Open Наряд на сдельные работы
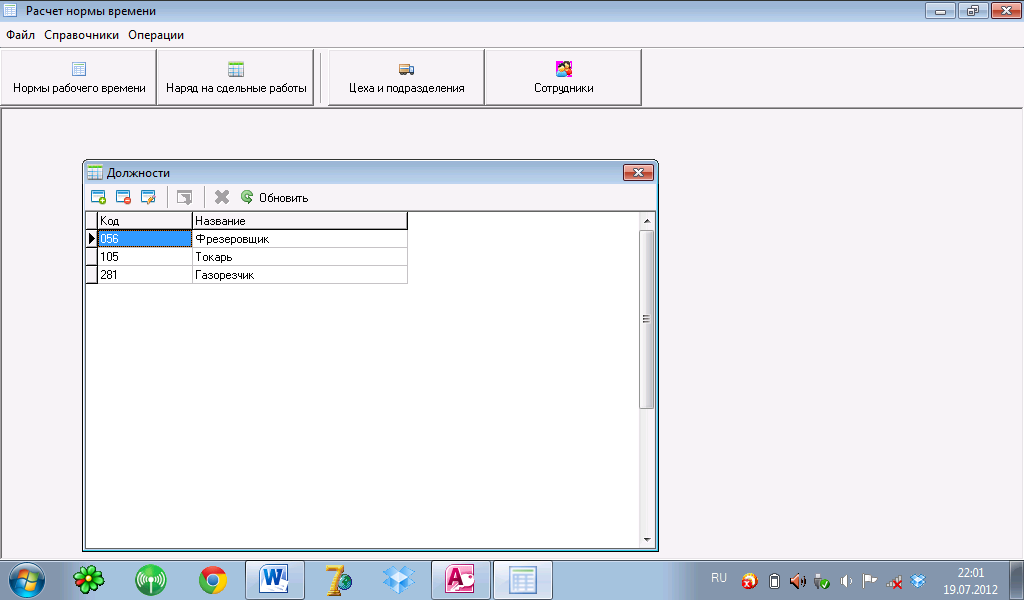Image resolution: width=1024 pixels, height=600 pixels. tap(236, 77)
